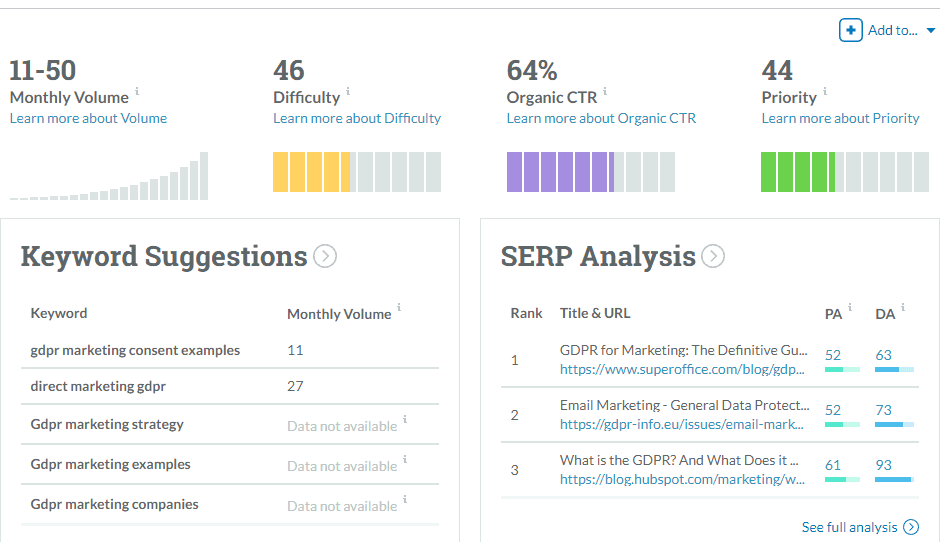Open the superoffice.com blog URL

682,369
